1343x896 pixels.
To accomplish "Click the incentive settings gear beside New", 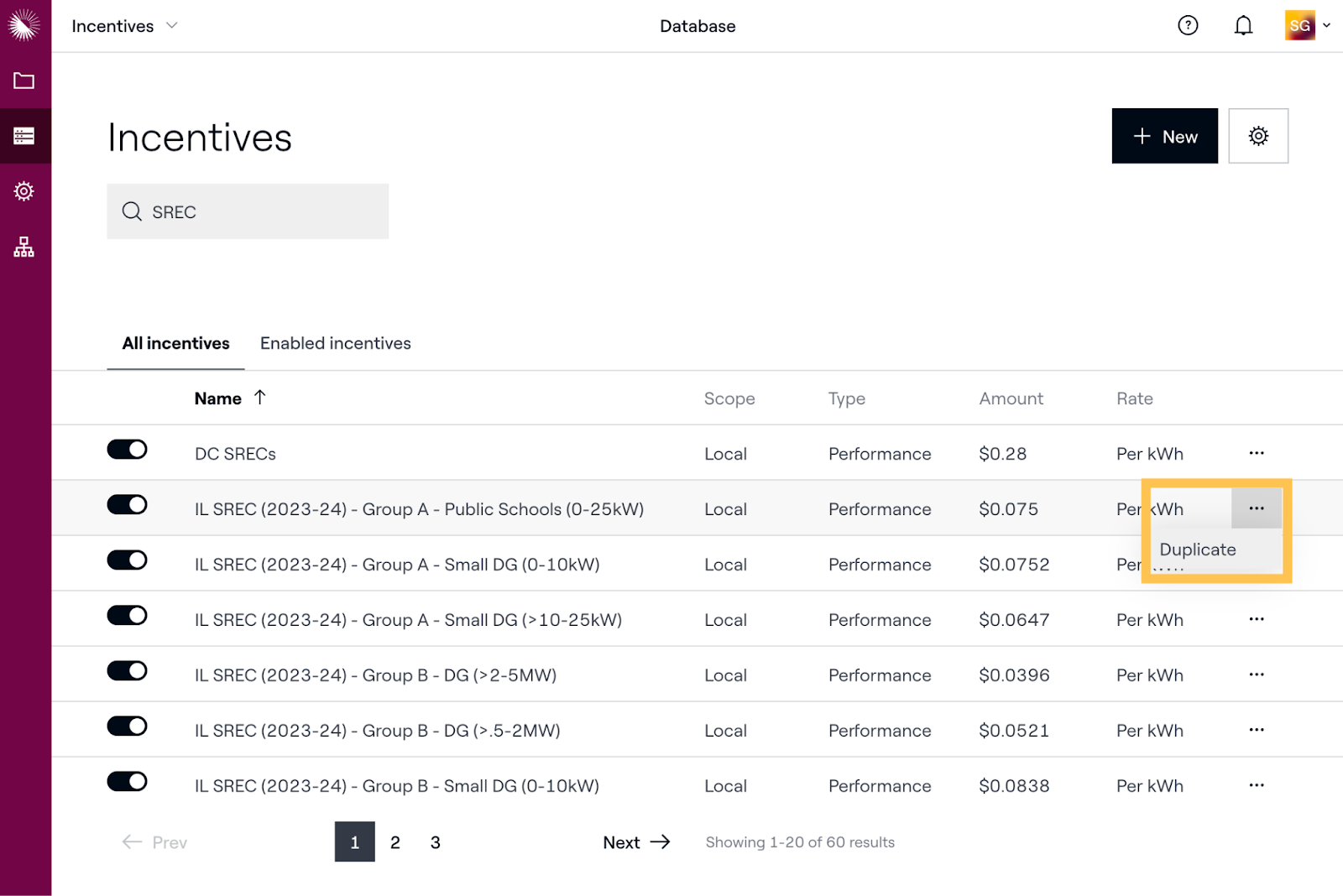I will pos(1257,136).
